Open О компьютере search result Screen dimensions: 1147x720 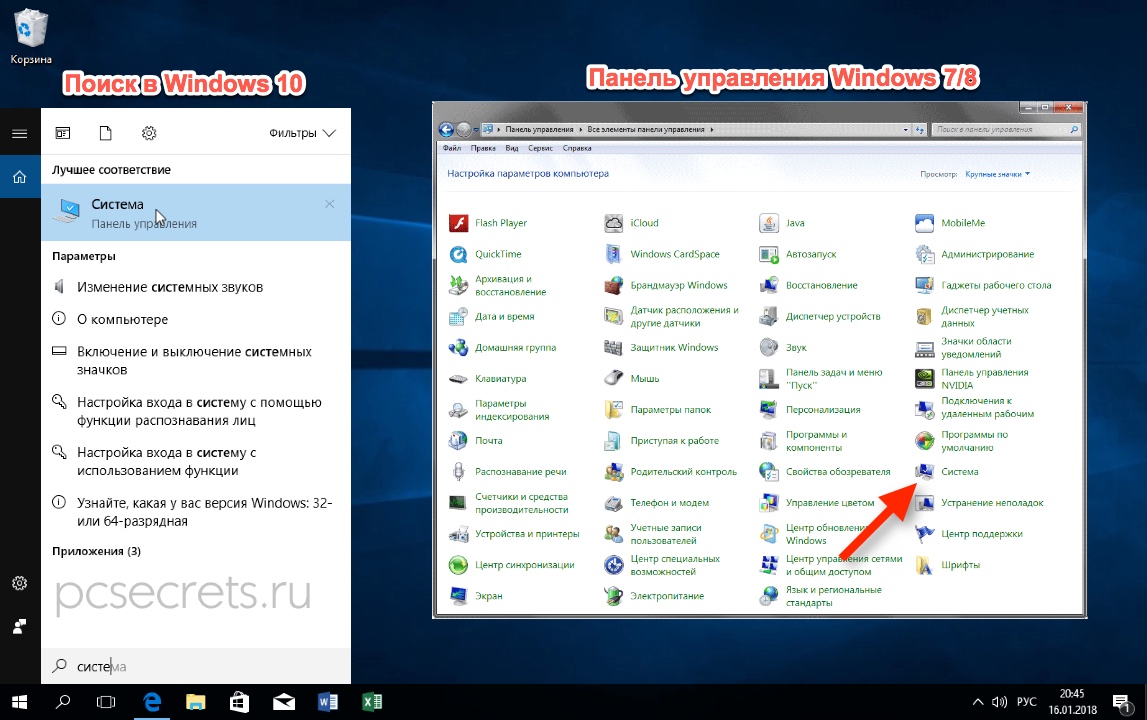click(195, 319)
